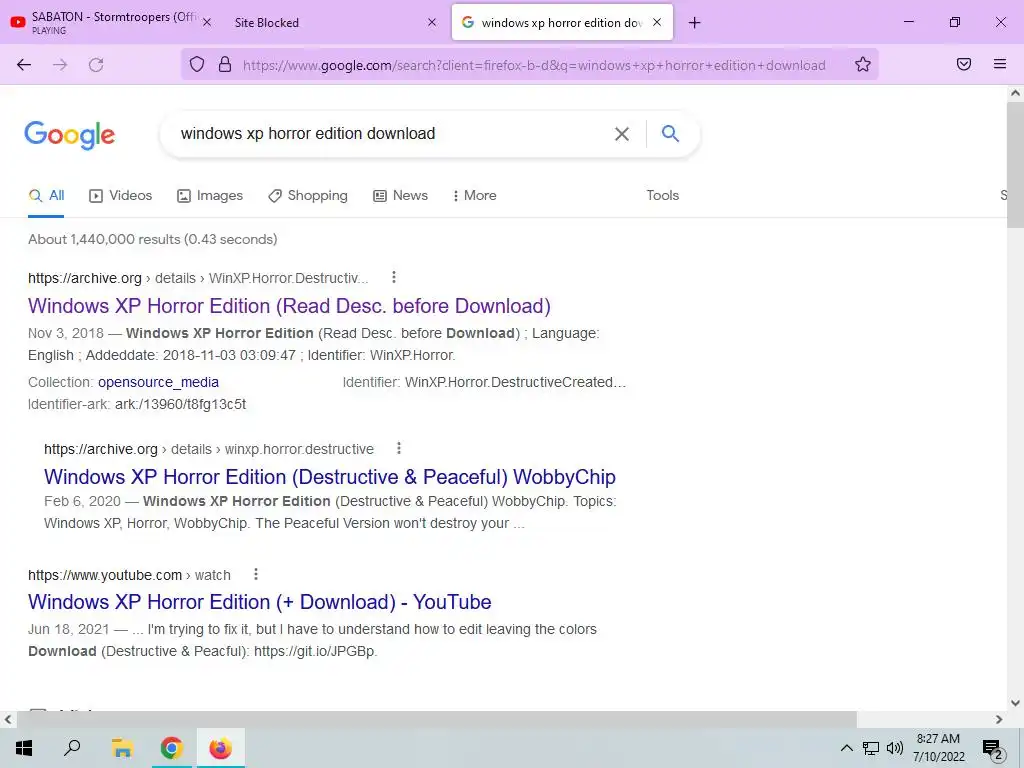Bookmark this page with the star icon
Image resolution: width=1024 pixels, height=768 pixels.
tap(863, 64)
